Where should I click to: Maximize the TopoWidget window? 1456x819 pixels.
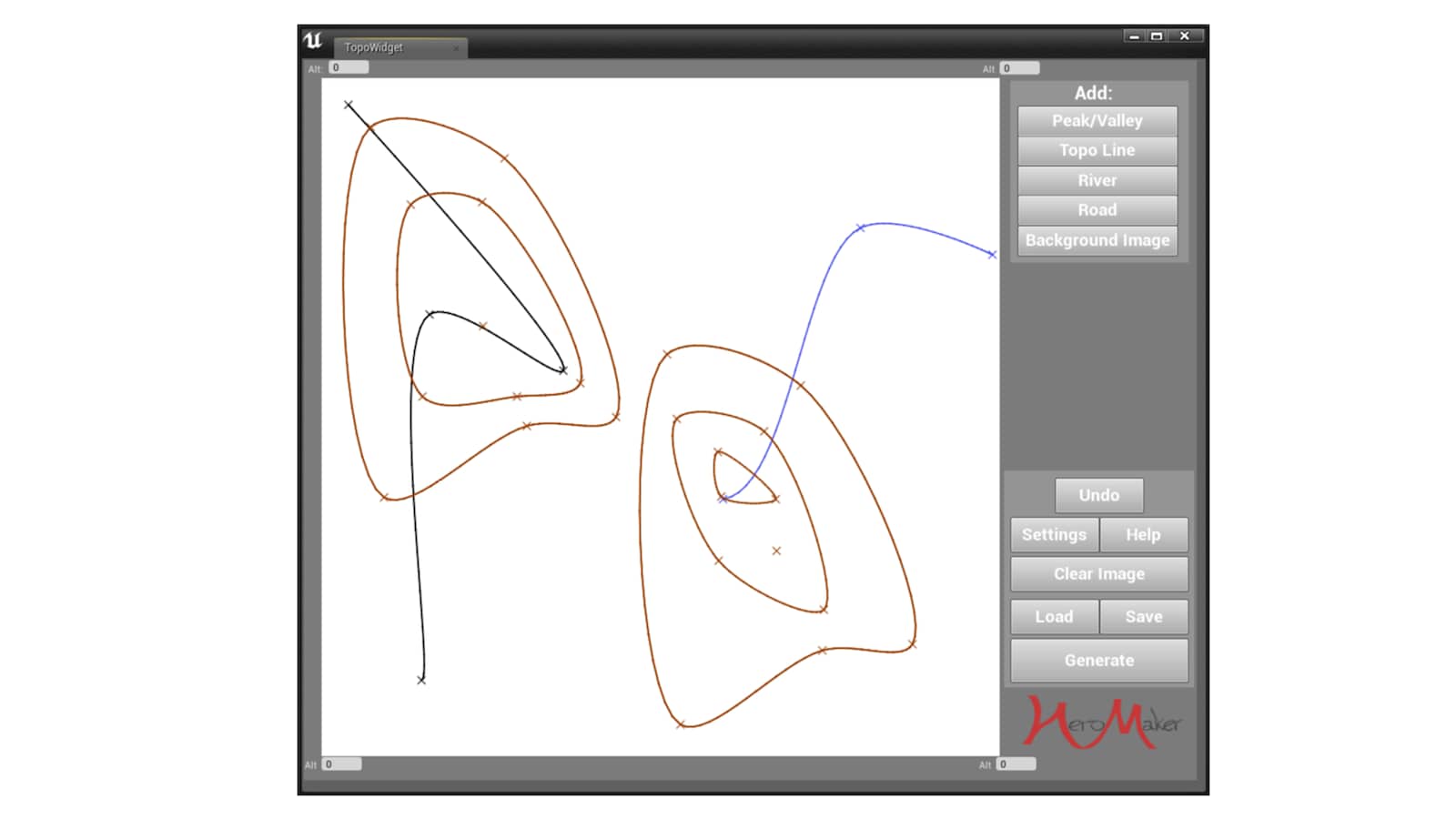pos(1157,36)
